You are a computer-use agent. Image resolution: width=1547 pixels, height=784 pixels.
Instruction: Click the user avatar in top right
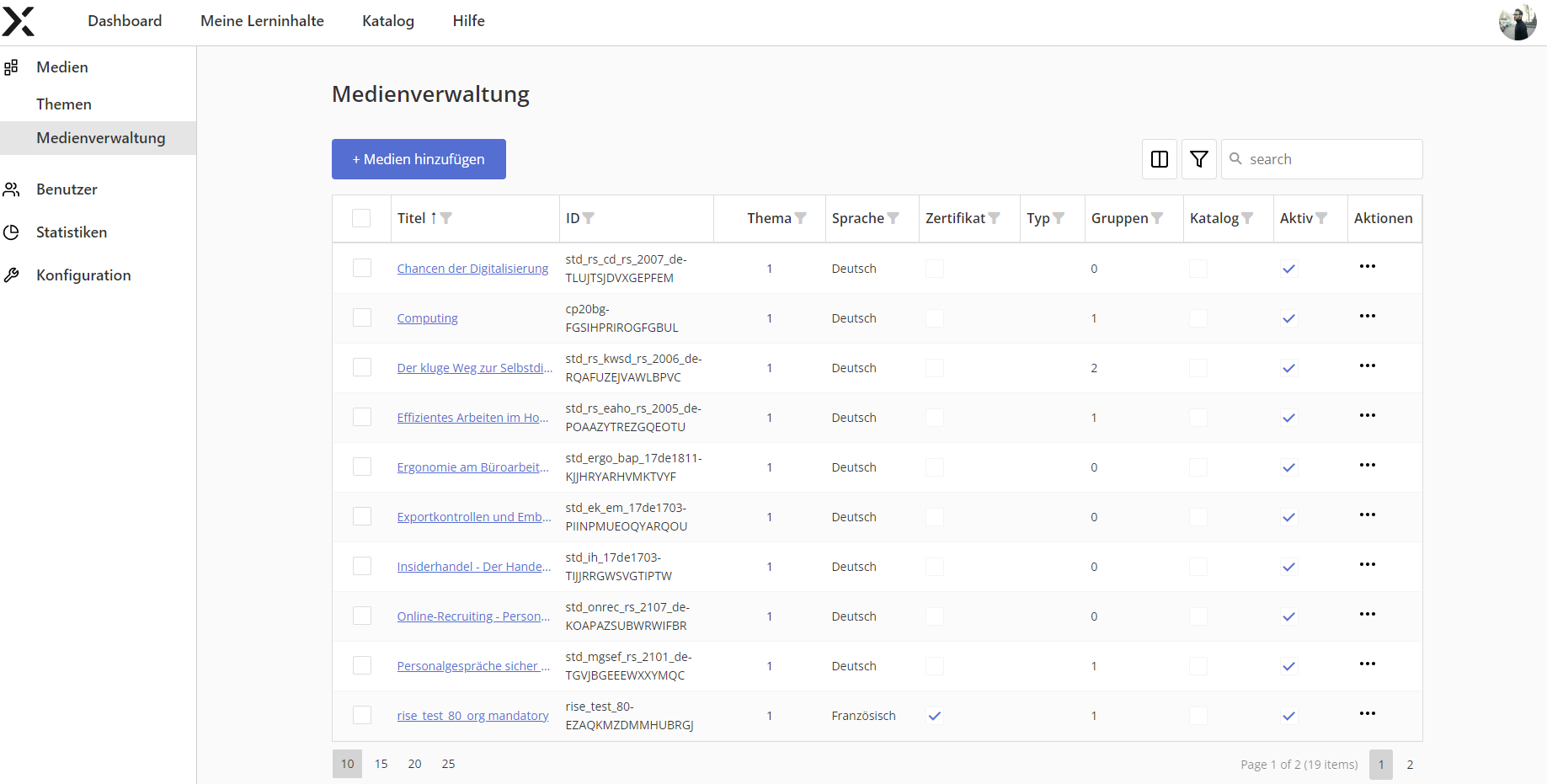1517,22
